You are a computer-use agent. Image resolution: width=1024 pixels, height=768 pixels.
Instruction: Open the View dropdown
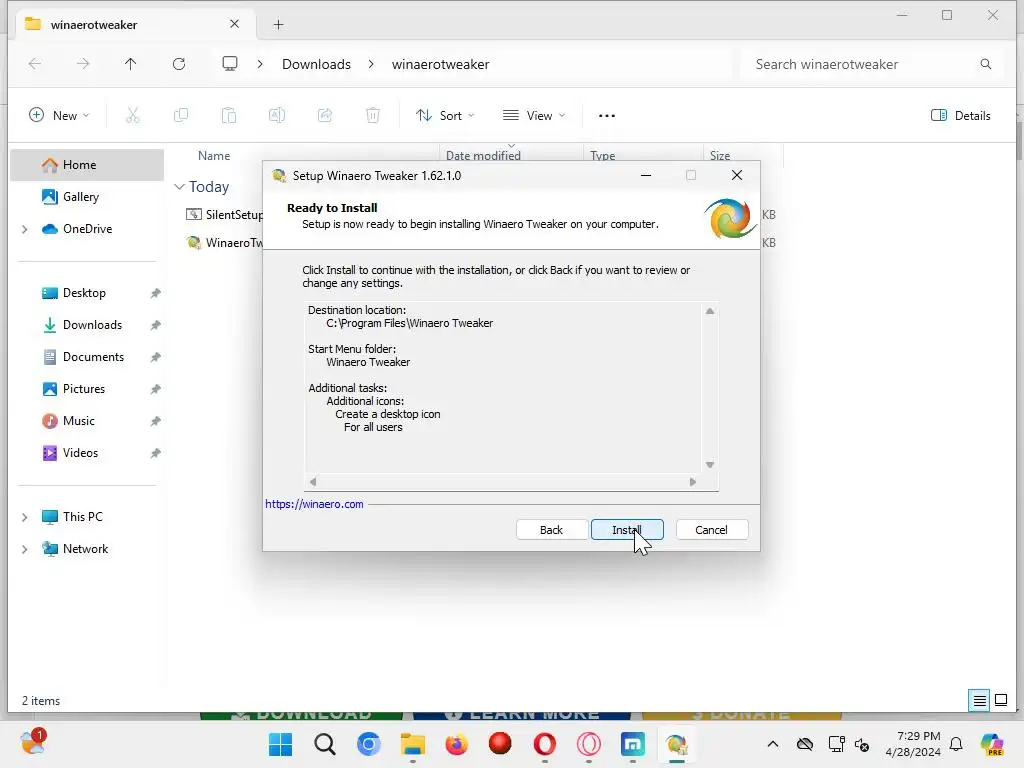pos(534,116)
